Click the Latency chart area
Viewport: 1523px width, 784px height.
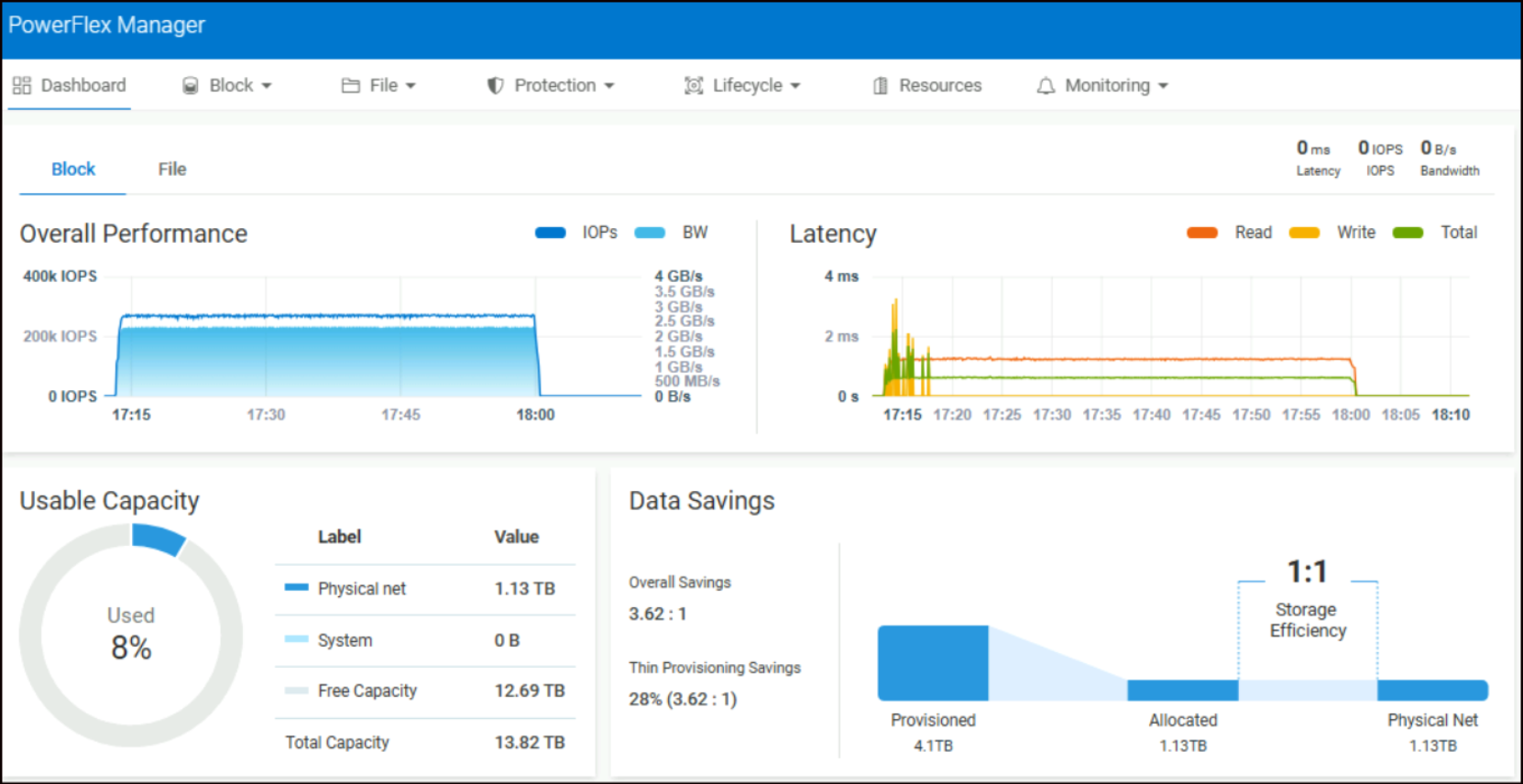(x=1171, y=337)
